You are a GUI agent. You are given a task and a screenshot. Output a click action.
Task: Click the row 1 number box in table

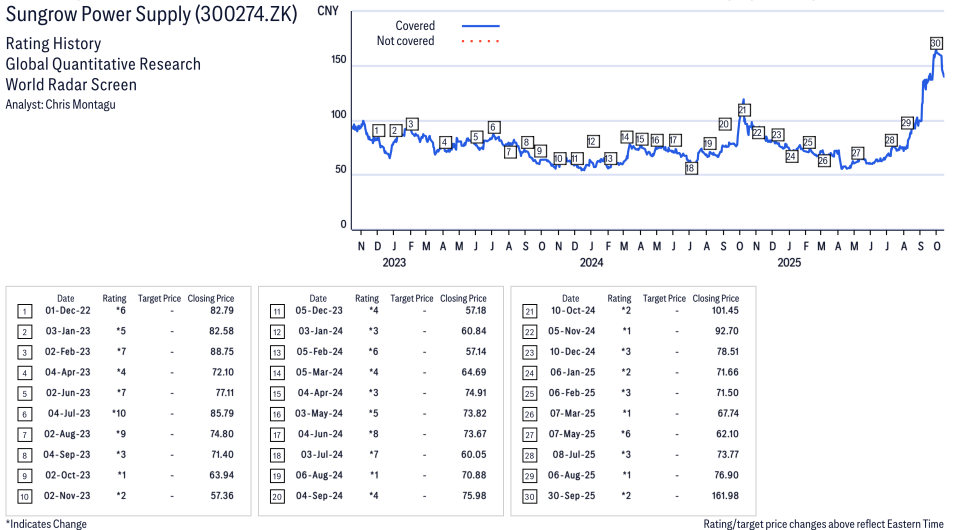pyautogui.click(x=24, y=311)
